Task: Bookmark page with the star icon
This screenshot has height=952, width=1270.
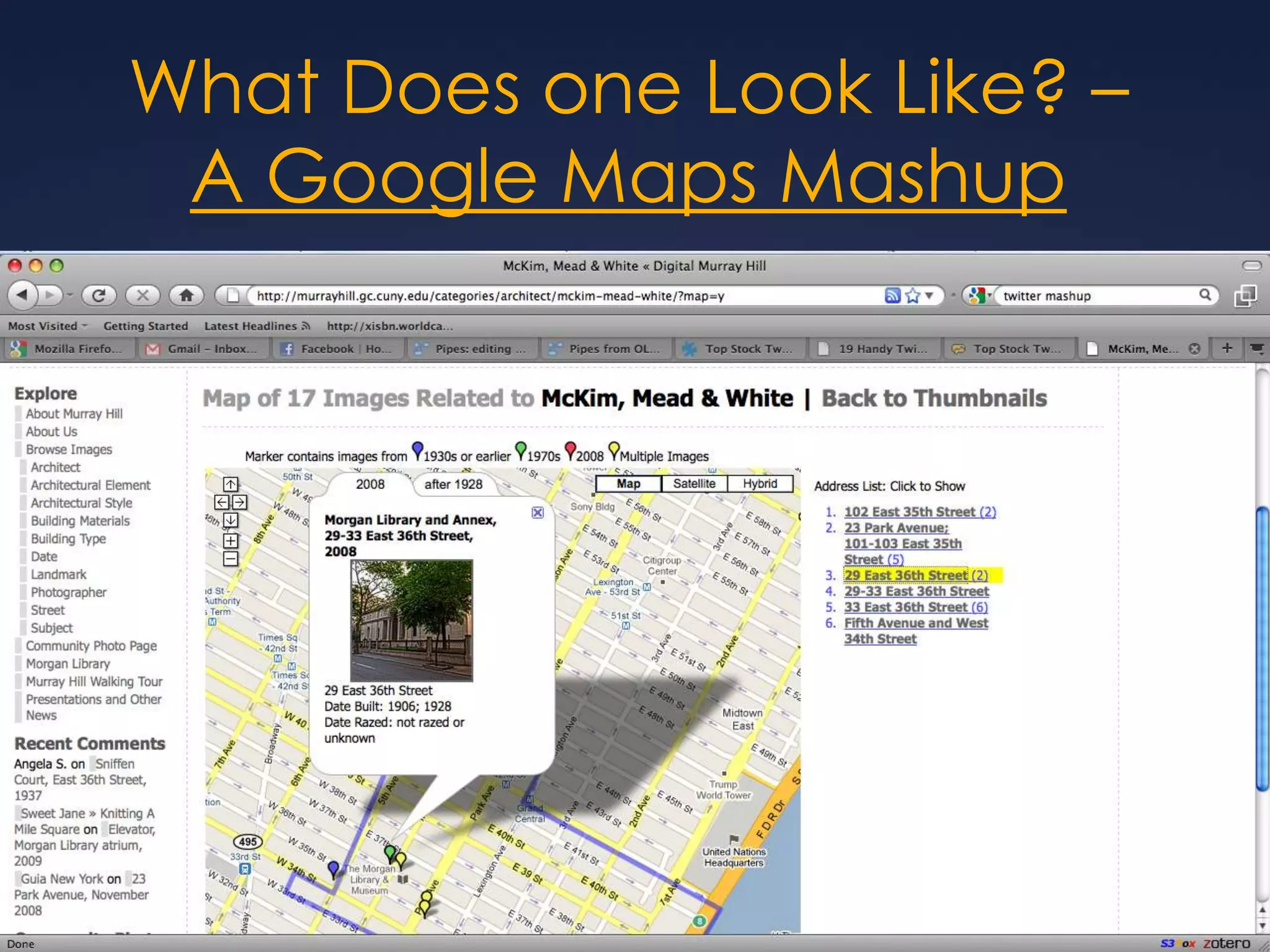Action: tap(912, 296)
